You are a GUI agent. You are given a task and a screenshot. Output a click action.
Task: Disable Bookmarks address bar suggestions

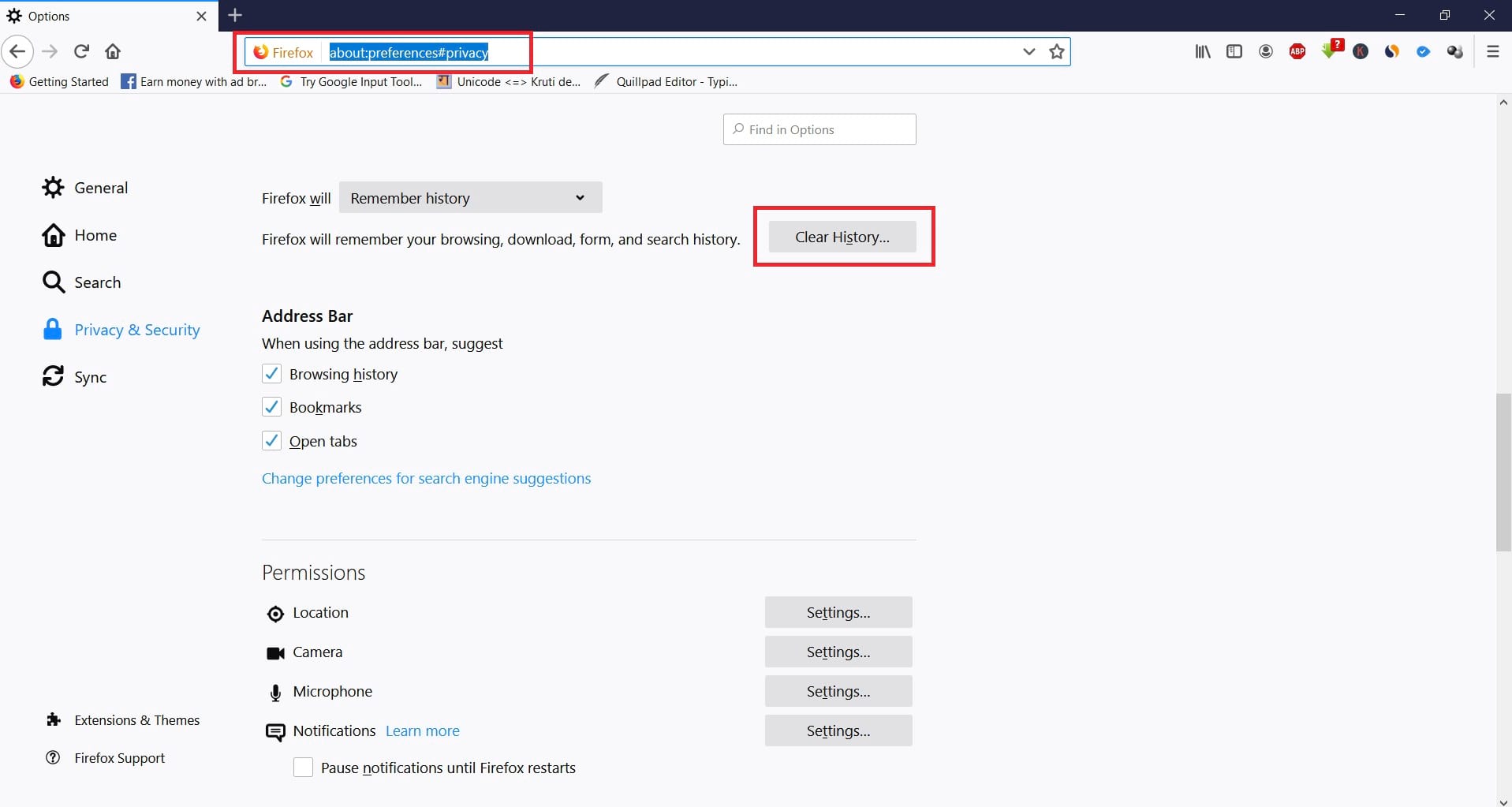click(x=271, y=406)
